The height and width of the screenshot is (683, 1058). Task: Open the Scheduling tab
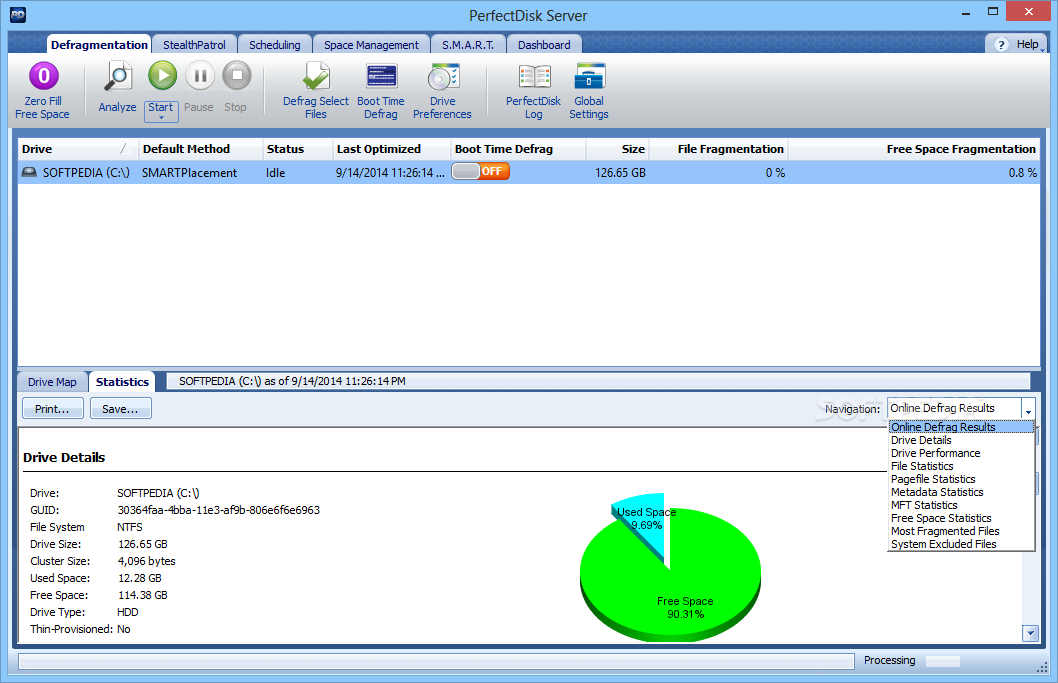[x=275, y=45]
